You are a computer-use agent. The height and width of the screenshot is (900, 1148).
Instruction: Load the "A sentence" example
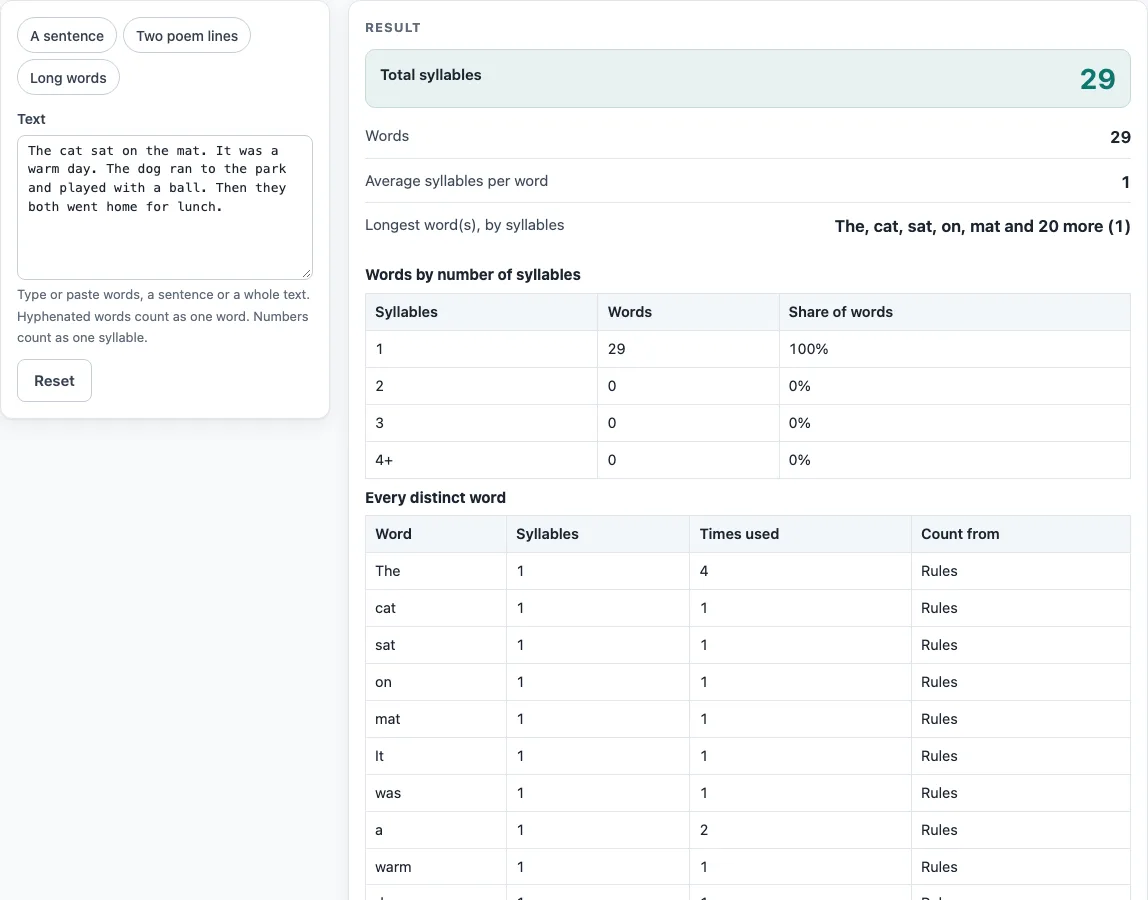[x=67, y=36]
